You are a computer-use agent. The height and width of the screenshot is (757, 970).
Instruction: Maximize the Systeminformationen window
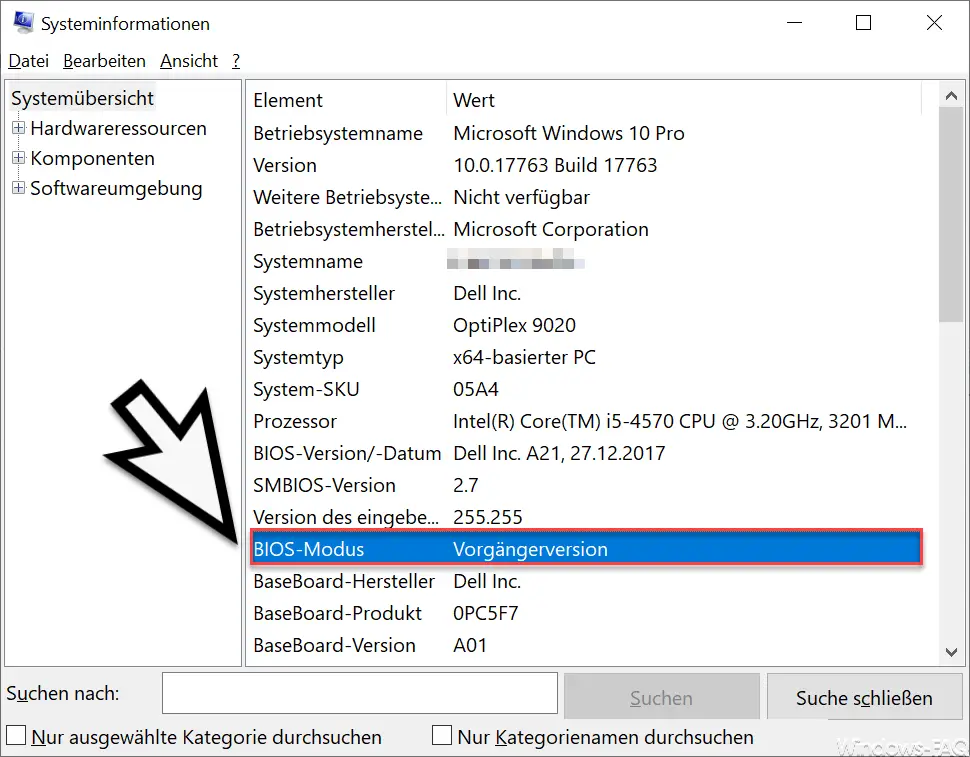coord(864,23)
